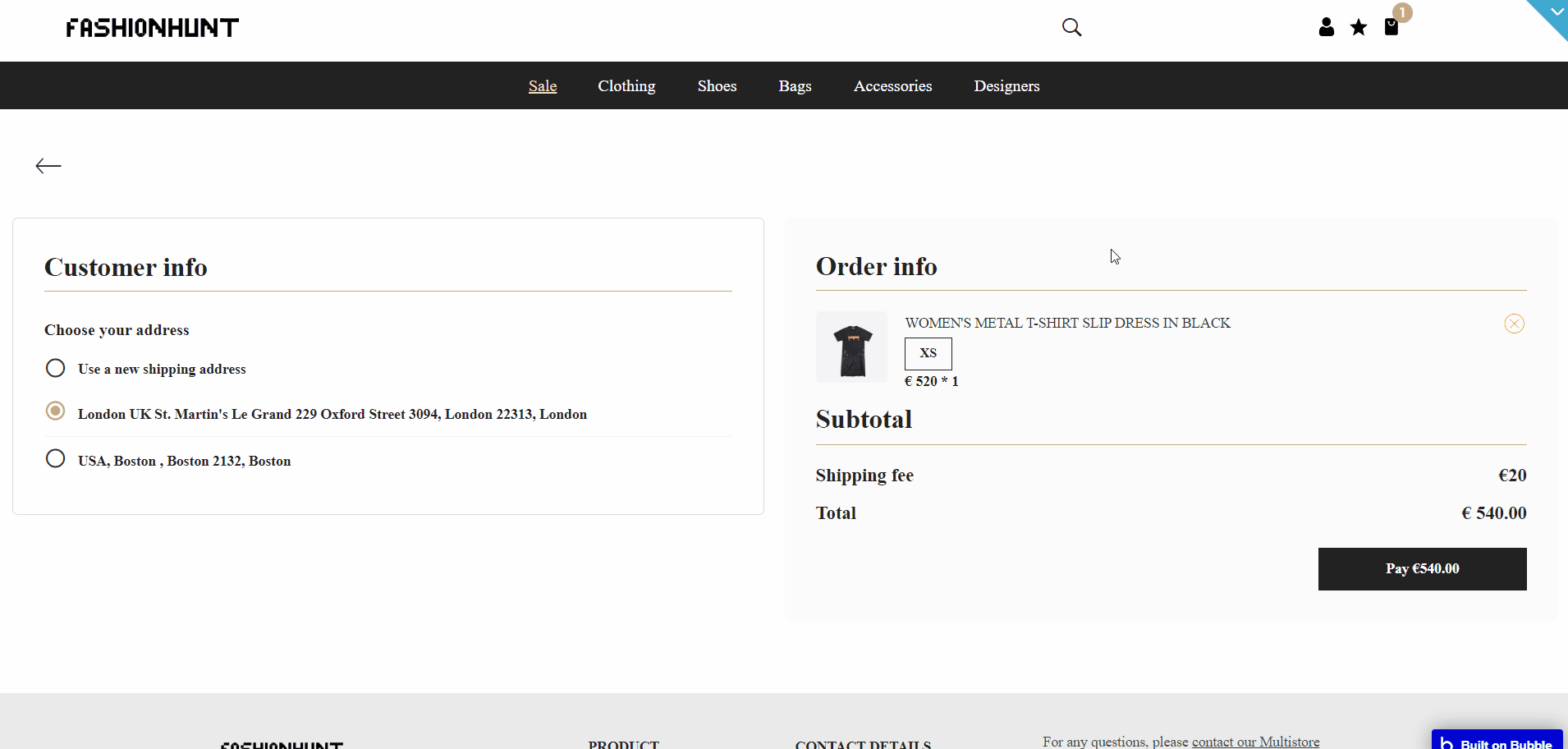Click the back arrow icon
Screen dimensions: 1568x749
(48, 166)
